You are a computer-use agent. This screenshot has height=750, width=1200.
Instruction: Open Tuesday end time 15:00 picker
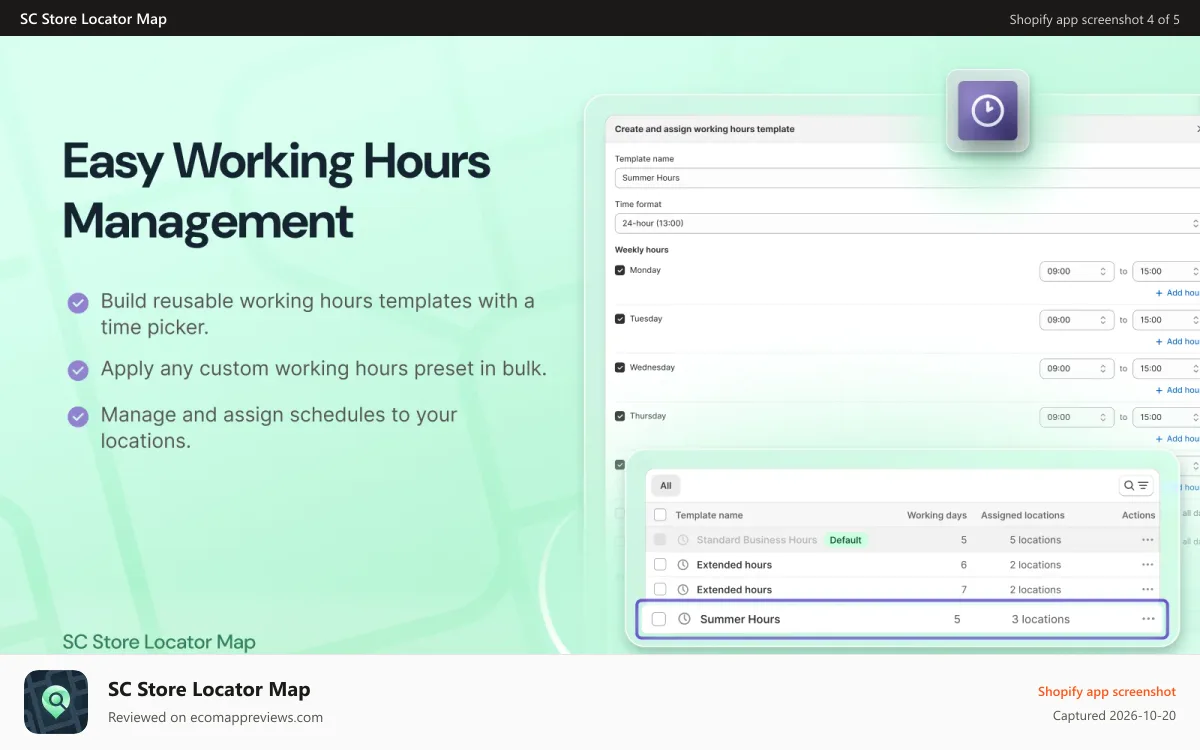coord(1166,320)
